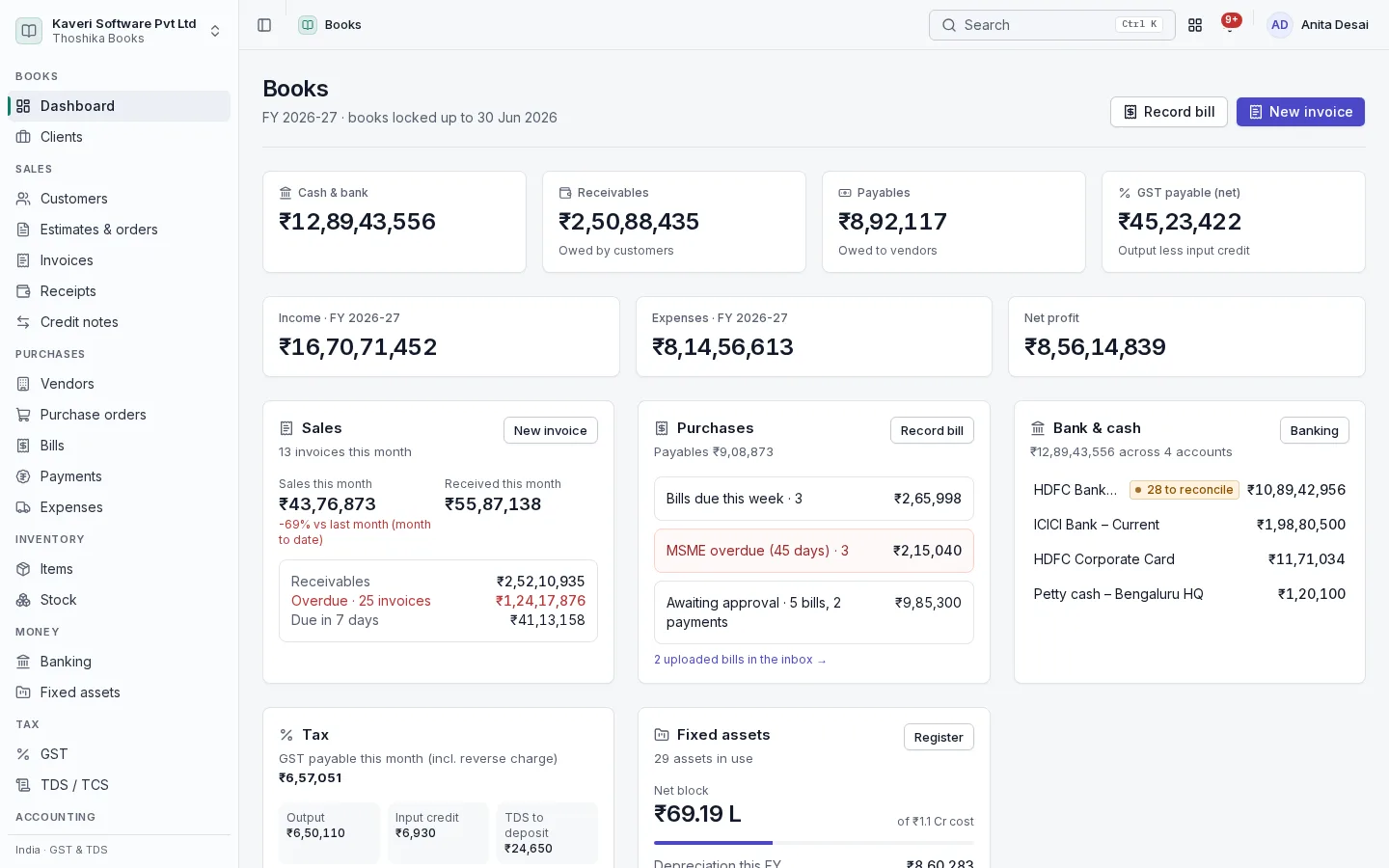
Task: Click the Customers icon in sidebar
Action: pyautogui.click(x=23, y=199)
